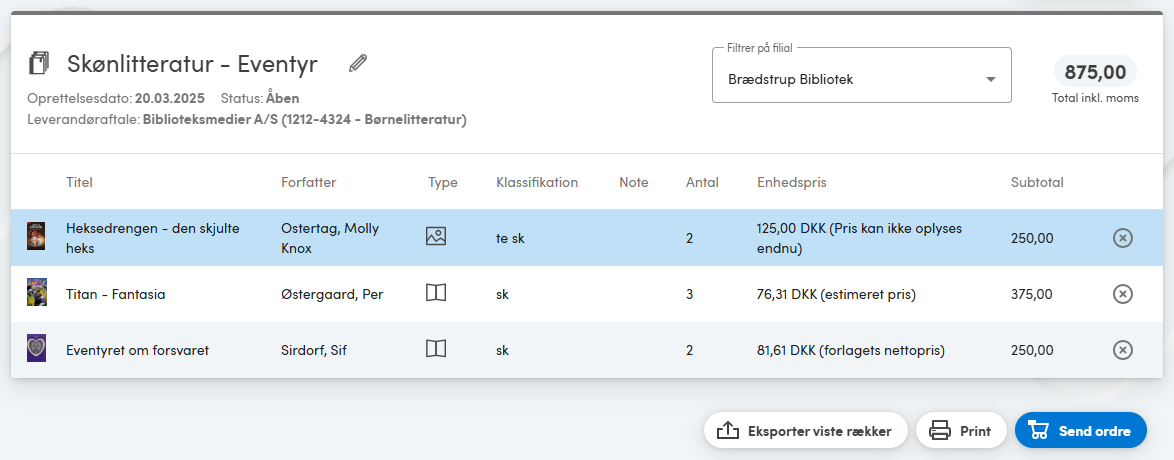Click book type icon for Eventyret om forsvaret
The image size is (1174, 460).
pos(436,348)
